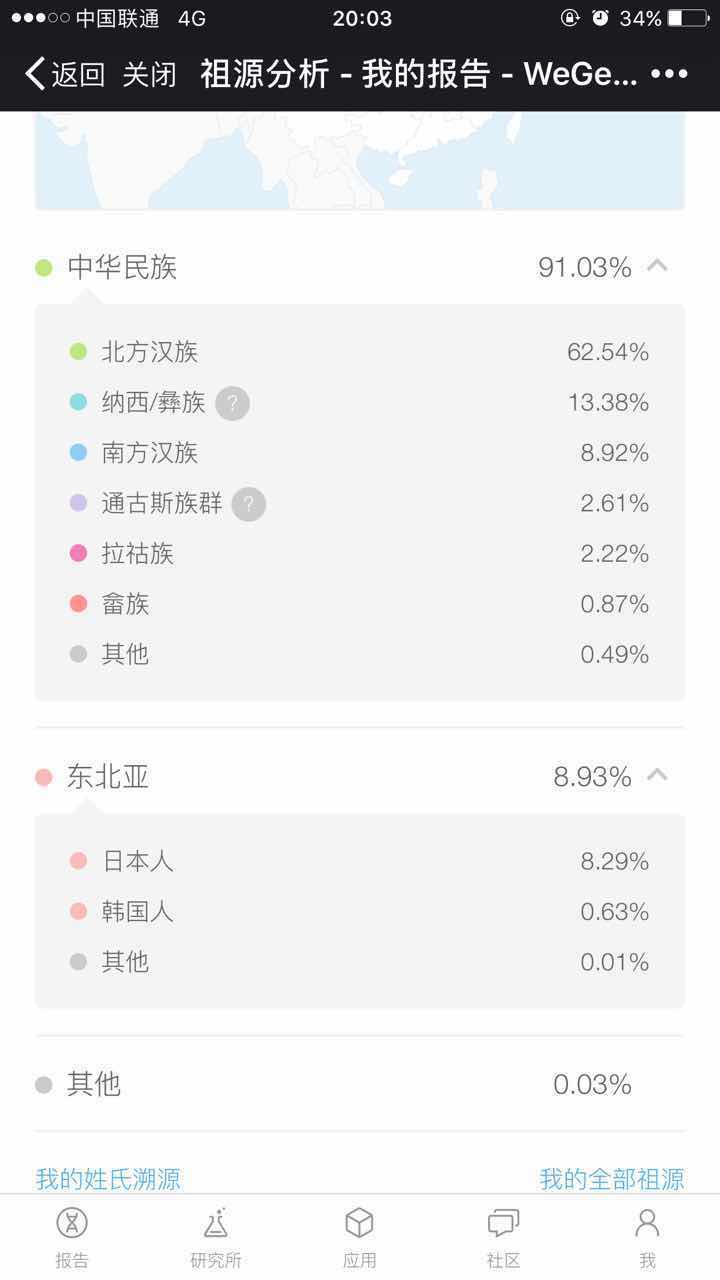720x1280 pixels.
Task: Tap the 其他 0.03% row
Action: tap(359, 1084)
